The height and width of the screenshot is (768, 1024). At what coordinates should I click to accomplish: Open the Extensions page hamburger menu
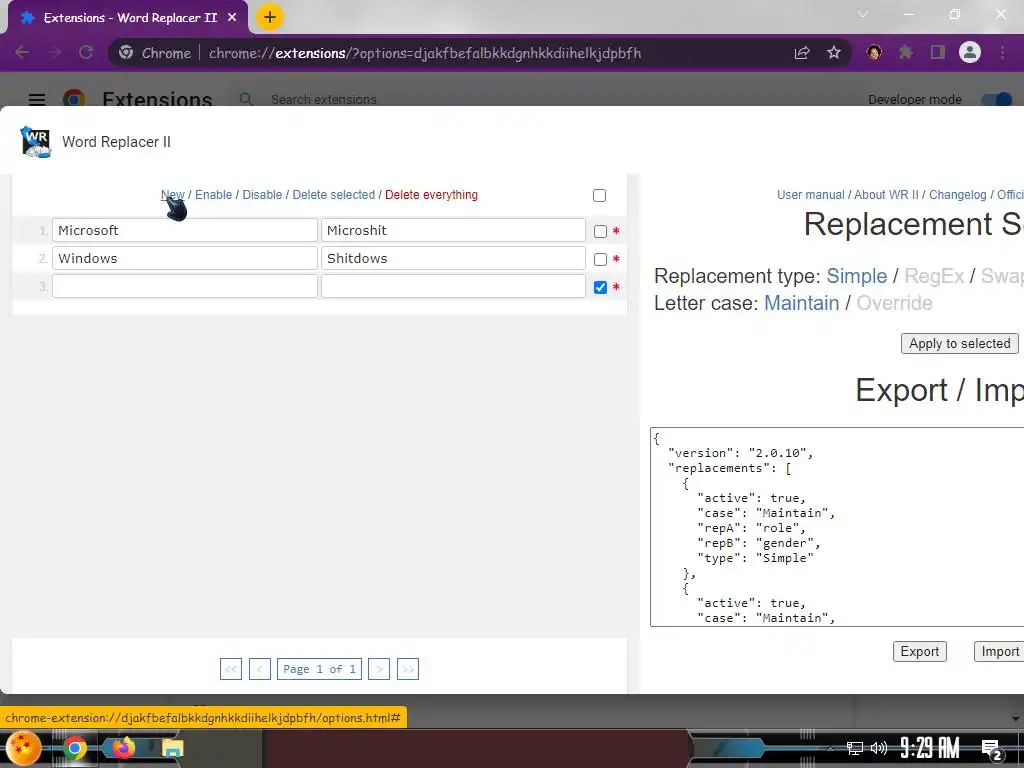point(37,99)
